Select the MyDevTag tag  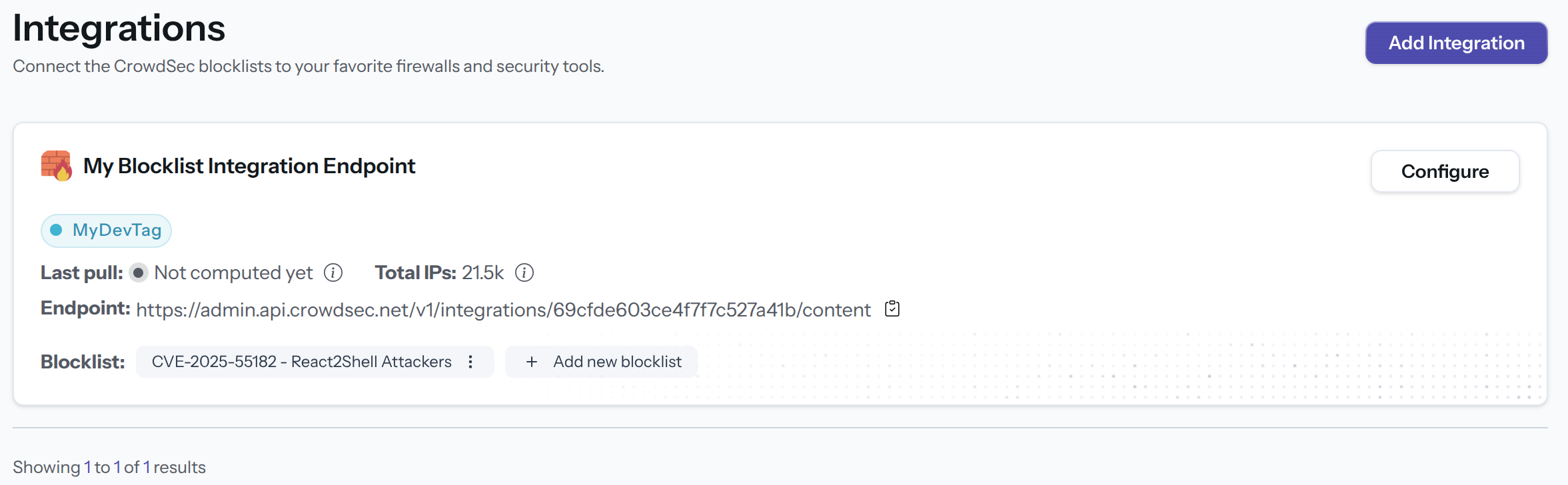point(106,230)
